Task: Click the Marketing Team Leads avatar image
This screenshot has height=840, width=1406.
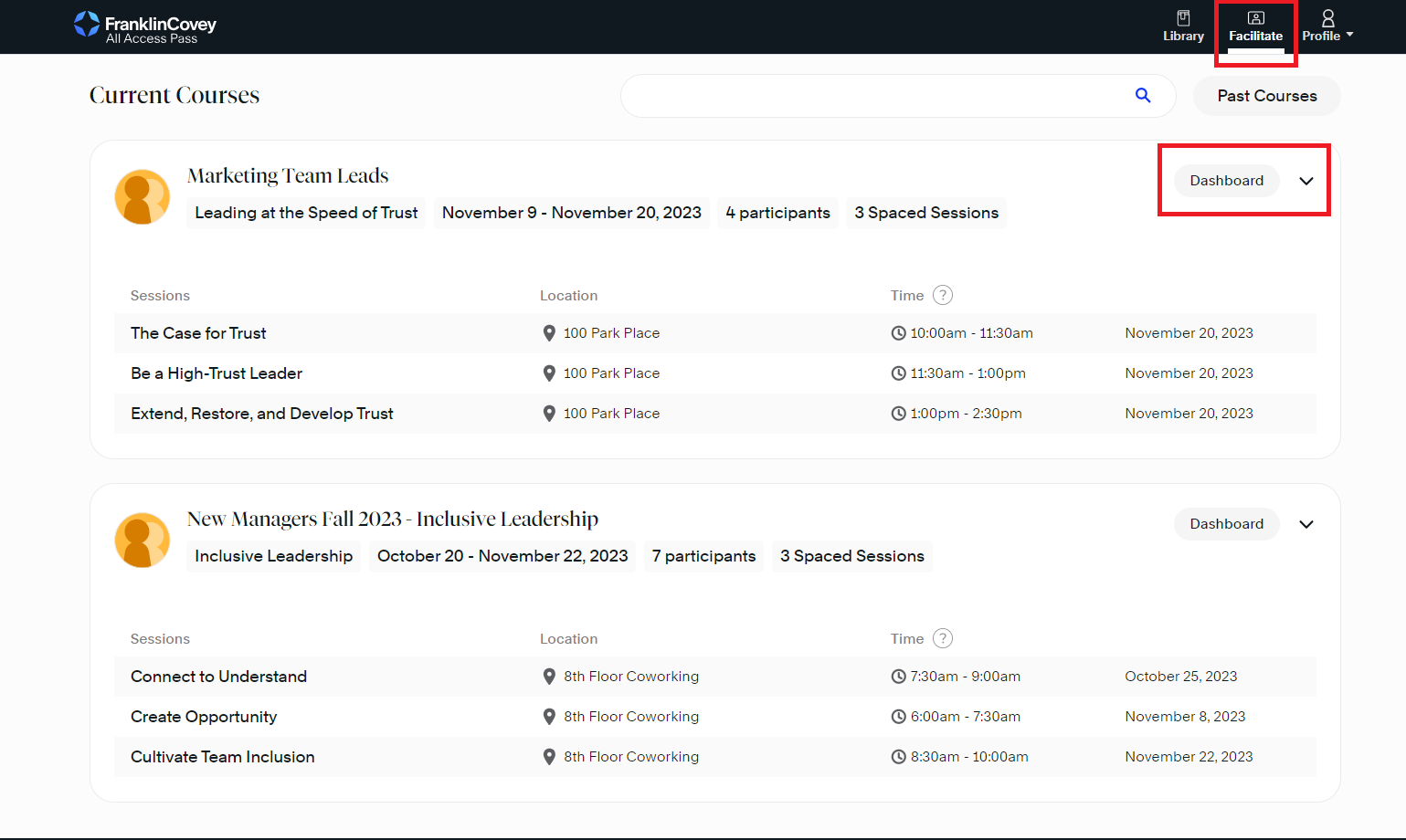Action: click(x=142, y=196)
